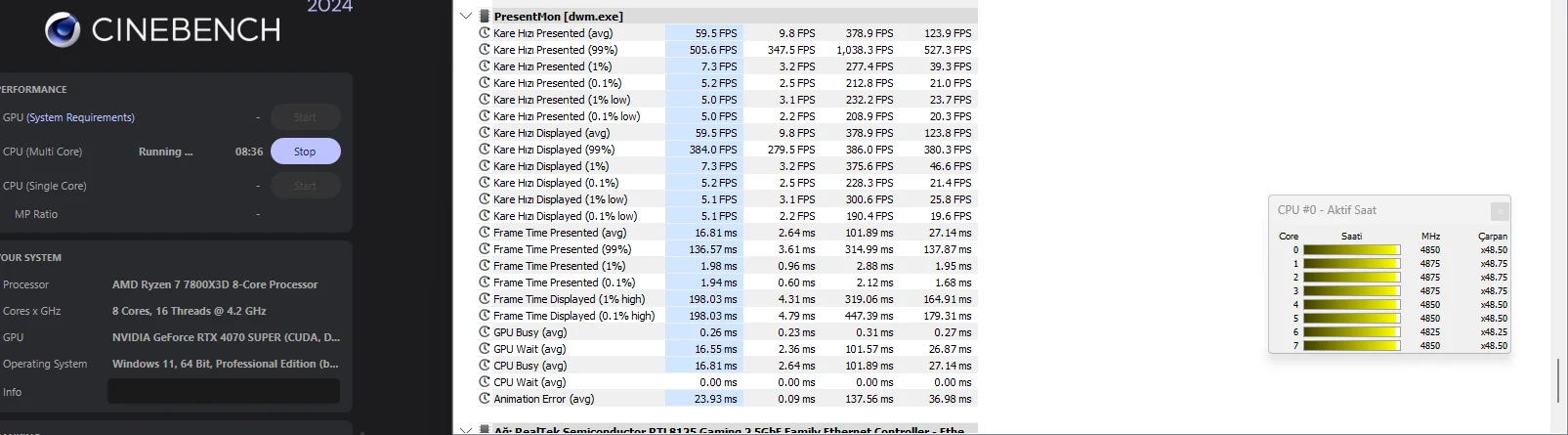Click the gauge icon beside Kare Hızı Presented (99%)
This screenshot has height=435, width=1568.
coord(485,50)
